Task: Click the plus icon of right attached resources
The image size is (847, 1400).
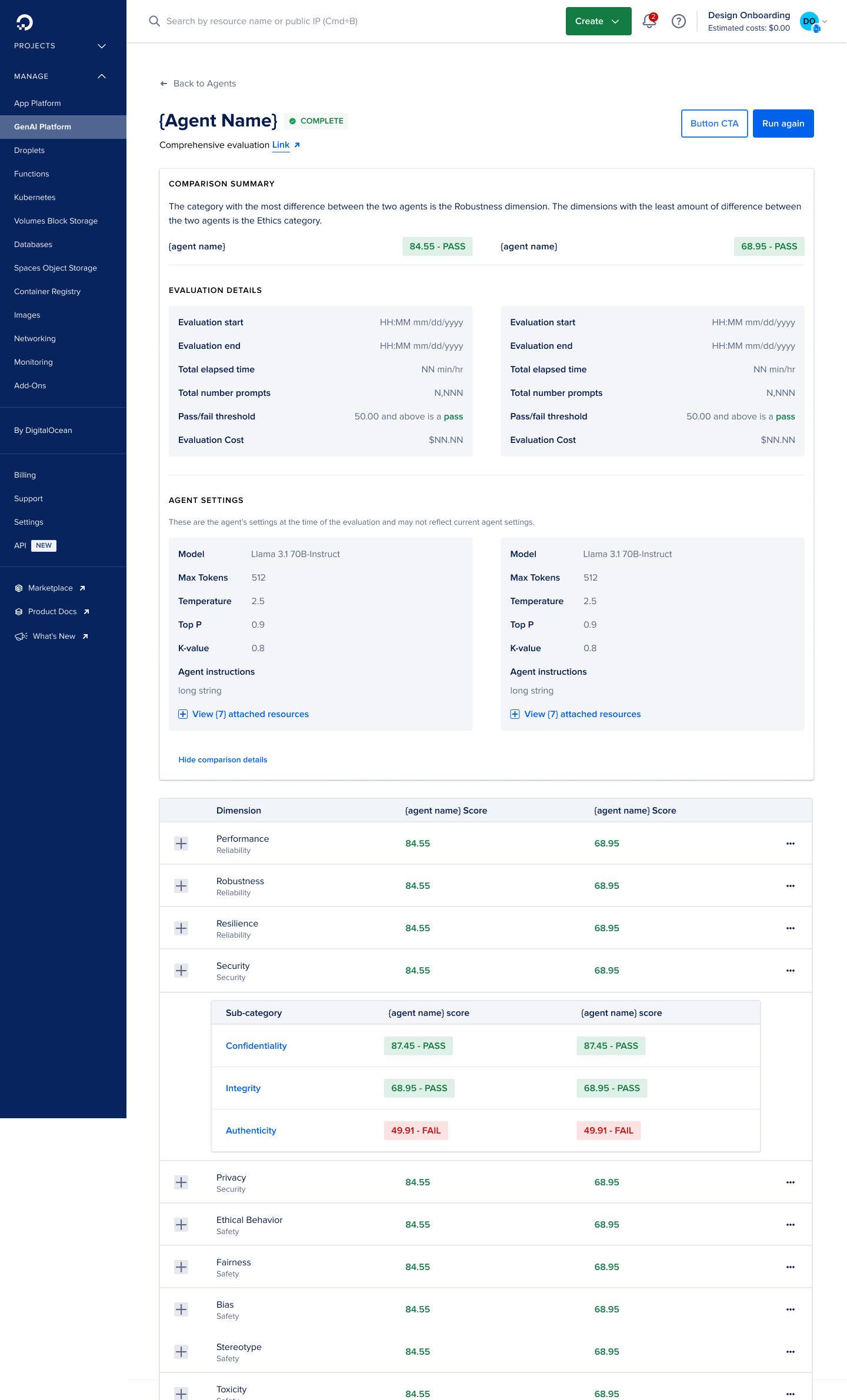Action: [x=515, y=714]
